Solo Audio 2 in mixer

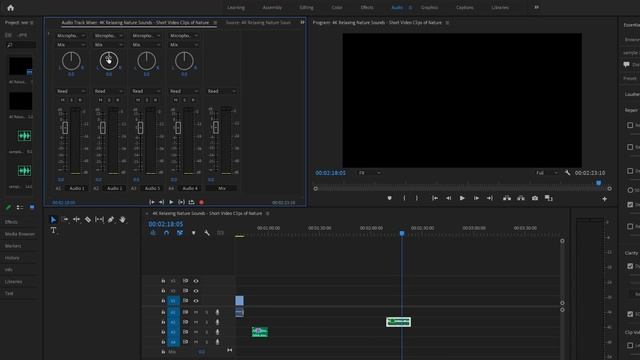109,100
